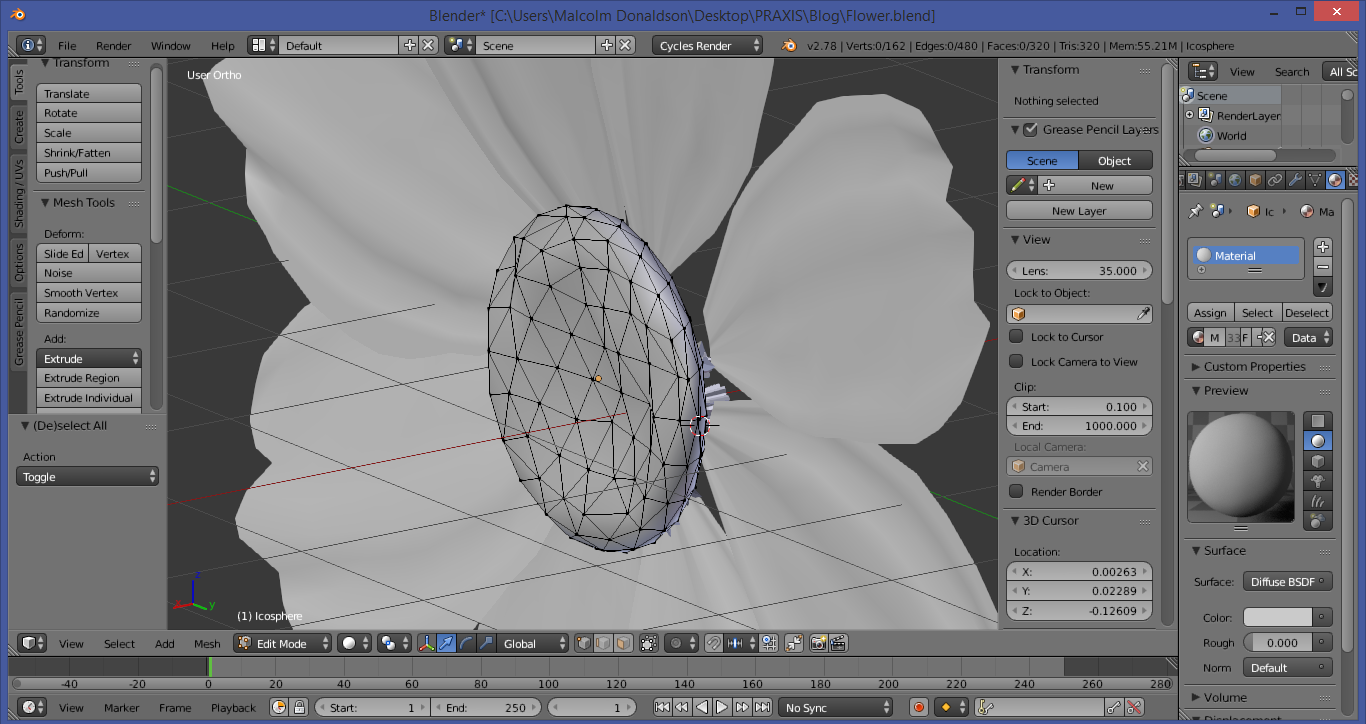Open the Object properties cube tab
The height and width of the screenshot is (724, 1366).
(1254, 180)
